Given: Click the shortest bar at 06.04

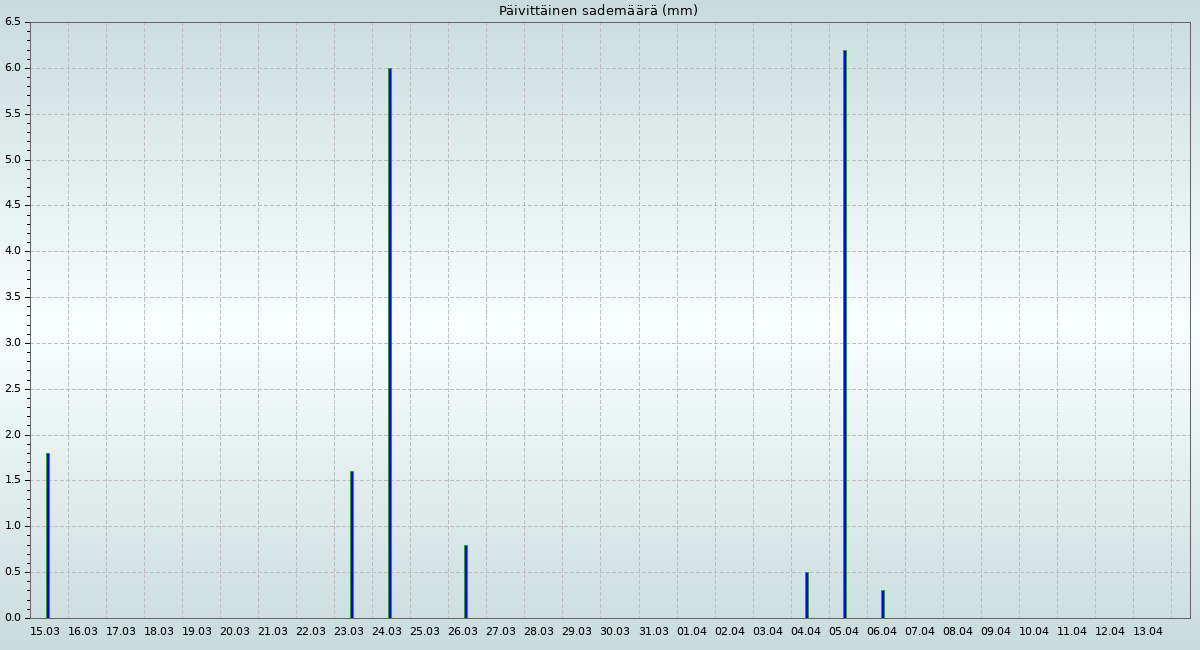Looking at the screenshot, I should tap(883, 604).
